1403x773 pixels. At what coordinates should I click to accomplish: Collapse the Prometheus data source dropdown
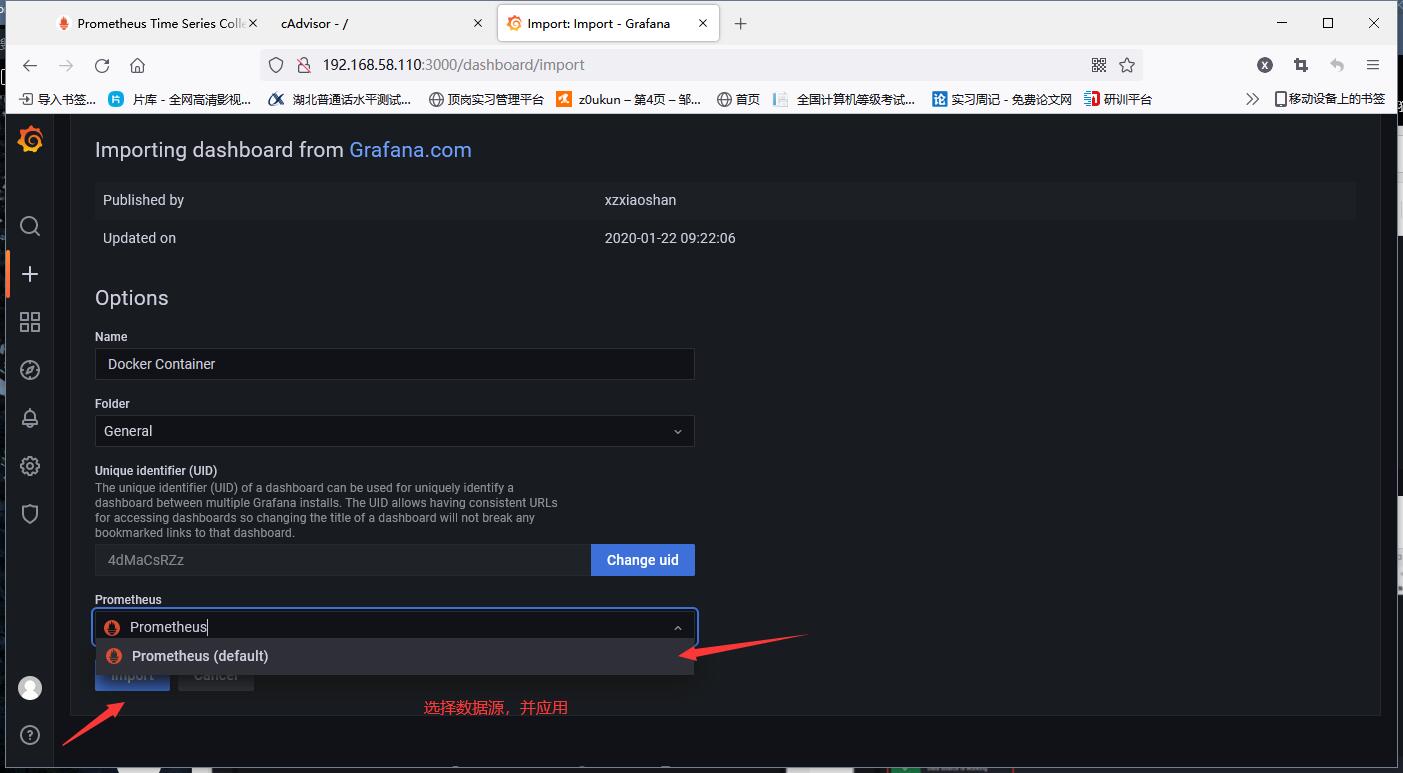point(677,628)
